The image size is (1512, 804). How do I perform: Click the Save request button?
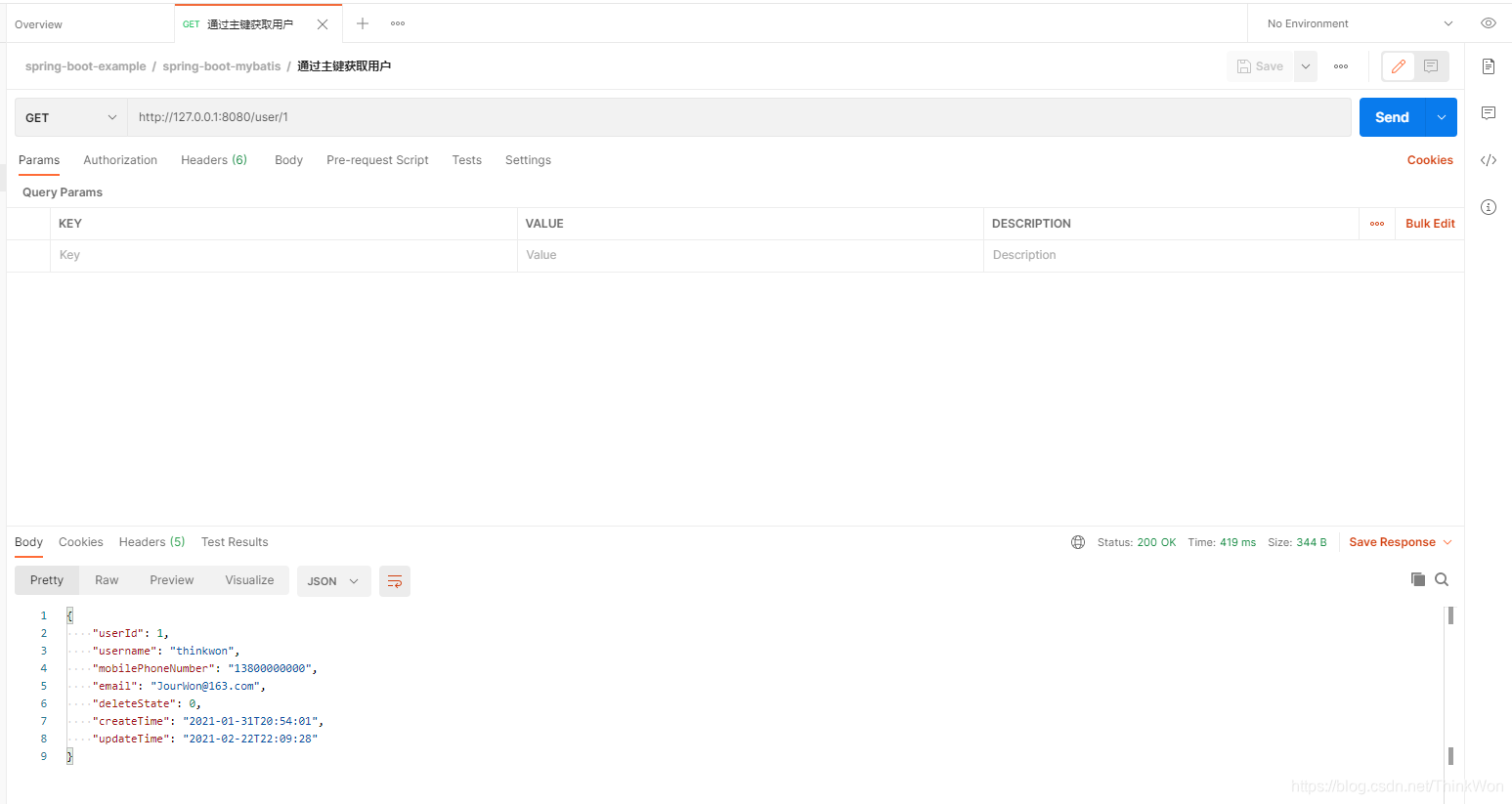1261,66
